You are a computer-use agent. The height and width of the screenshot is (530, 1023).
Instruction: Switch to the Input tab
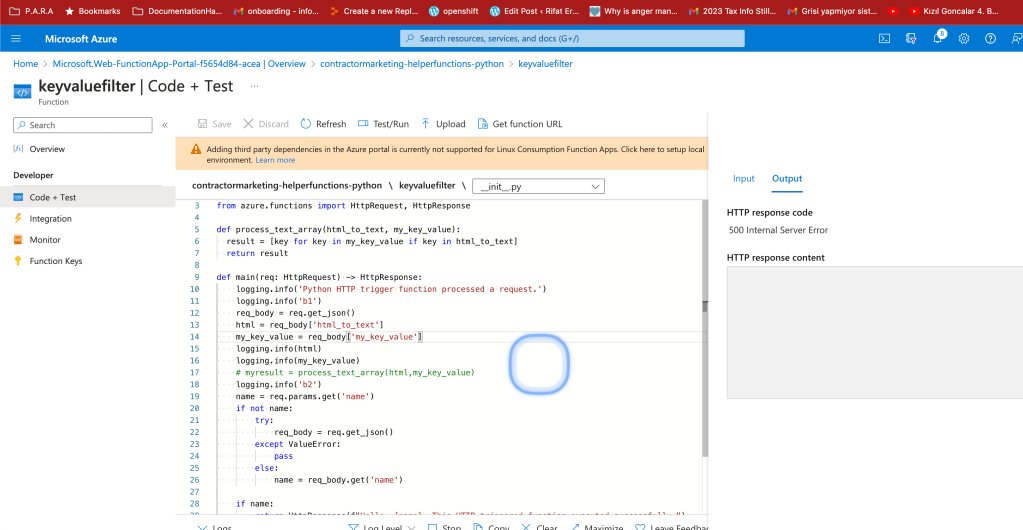744,178
